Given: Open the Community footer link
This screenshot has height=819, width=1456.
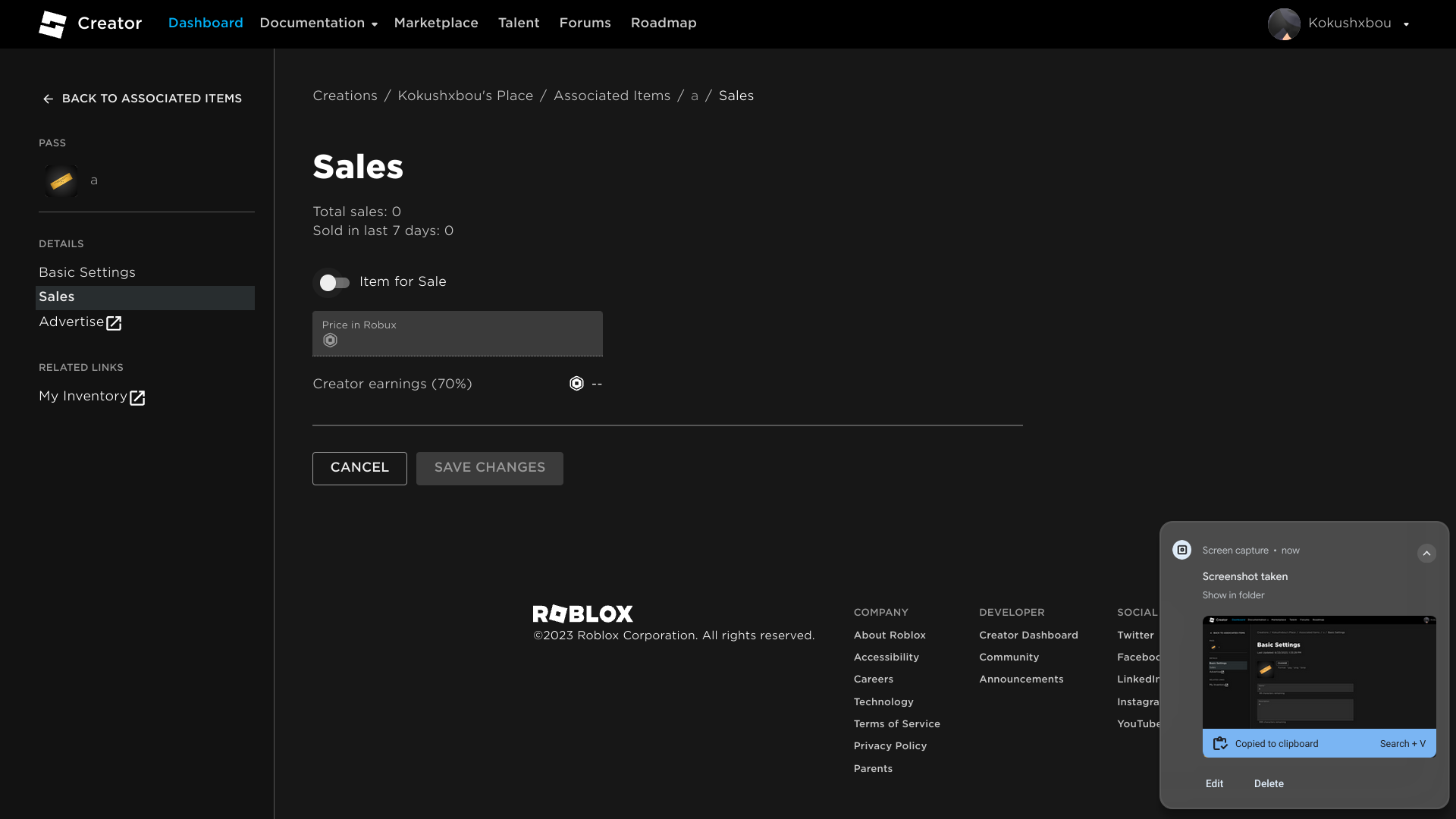Looking at the screenshot, I should point(1009,657).
